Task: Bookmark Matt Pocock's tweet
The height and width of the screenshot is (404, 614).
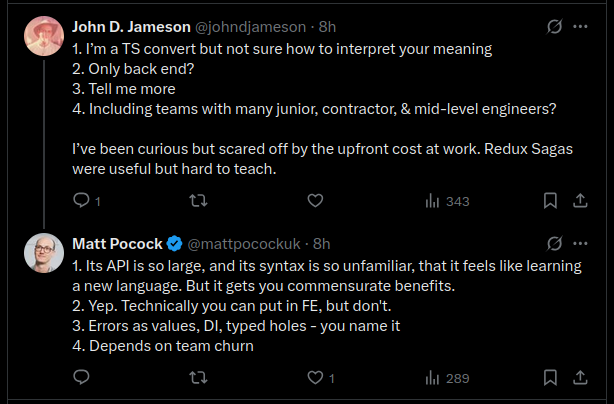Action: (x=549, y=378)
